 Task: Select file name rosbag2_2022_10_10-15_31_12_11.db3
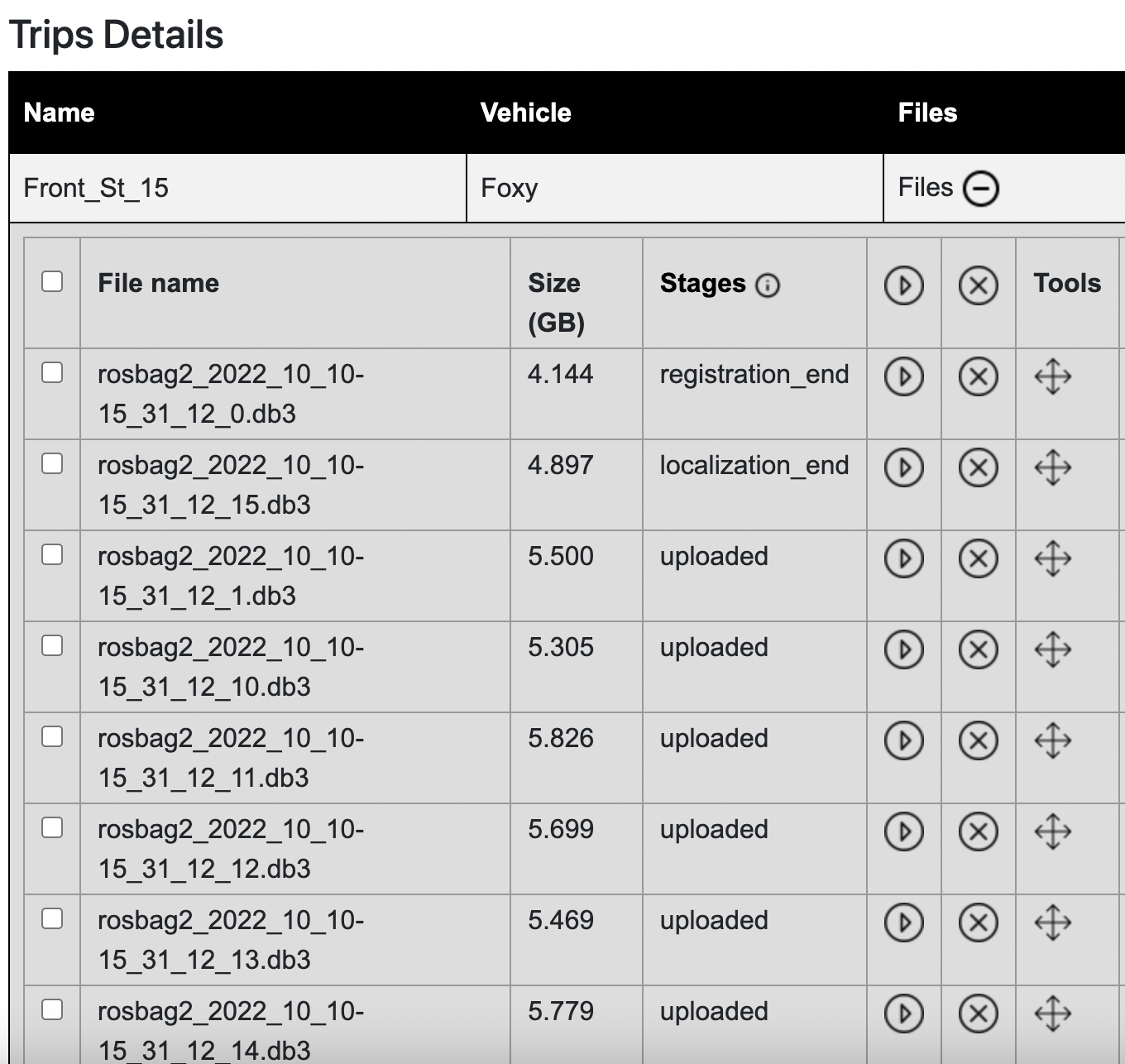pos(231,758)
